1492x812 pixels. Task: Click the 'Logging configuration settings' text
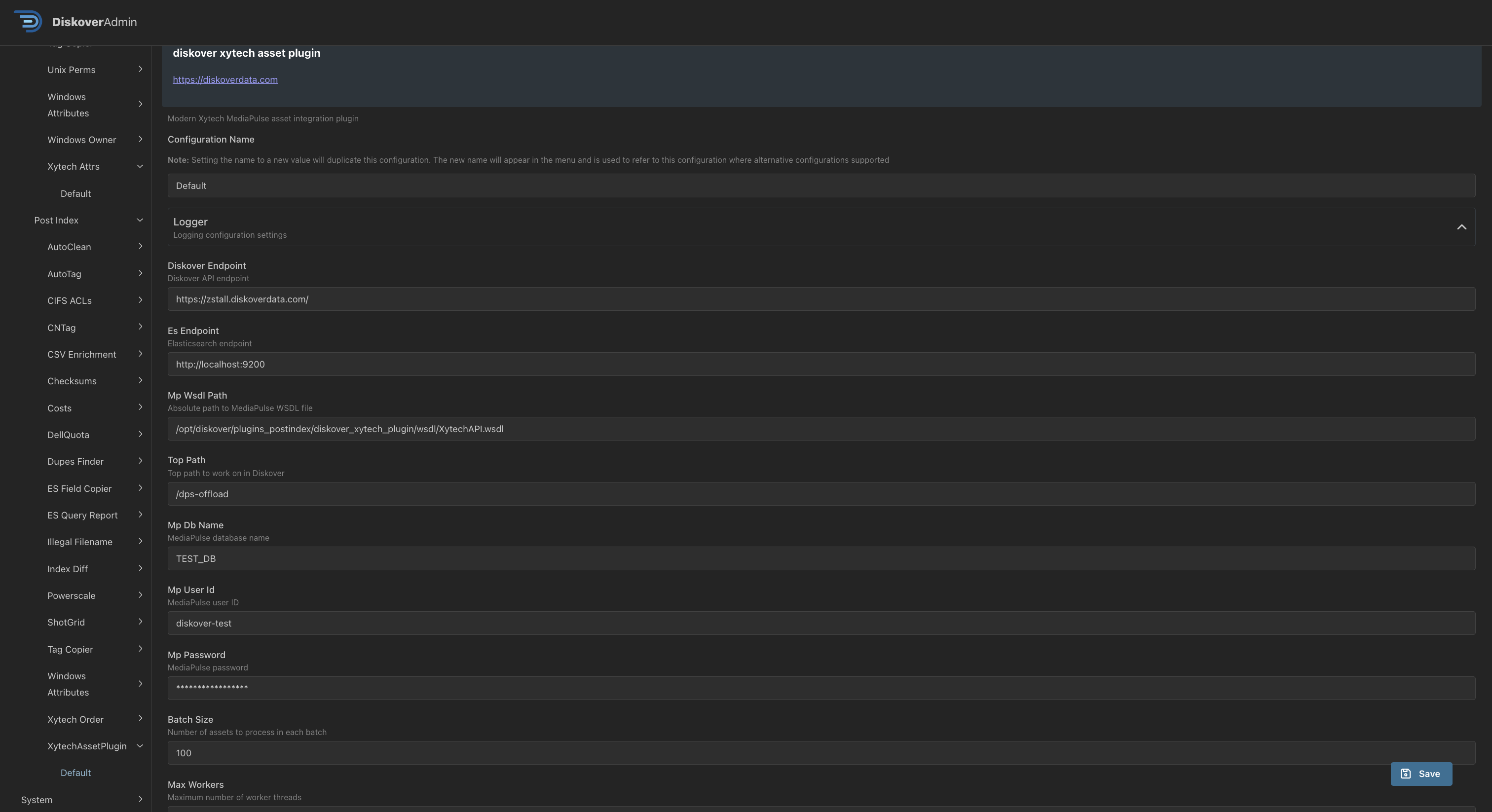click(230, 235)
